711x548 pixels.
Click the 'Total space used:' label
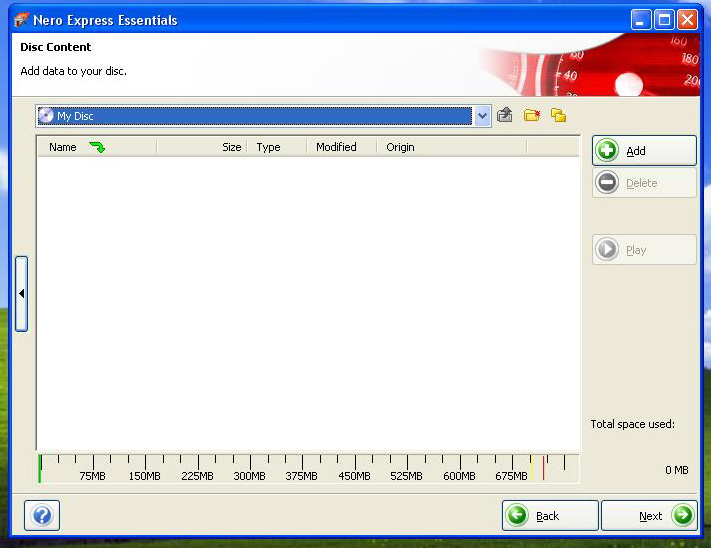(x=633, y=424)
